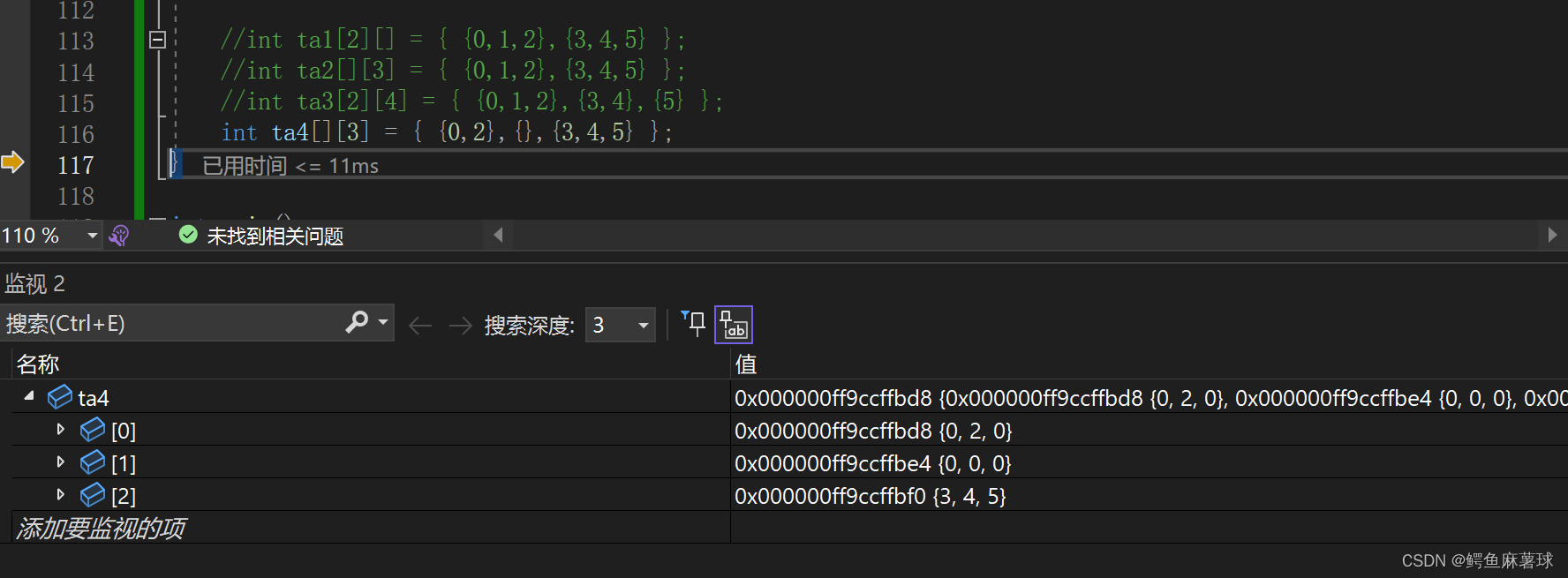Click the previous search result arrow

(420, 327)
